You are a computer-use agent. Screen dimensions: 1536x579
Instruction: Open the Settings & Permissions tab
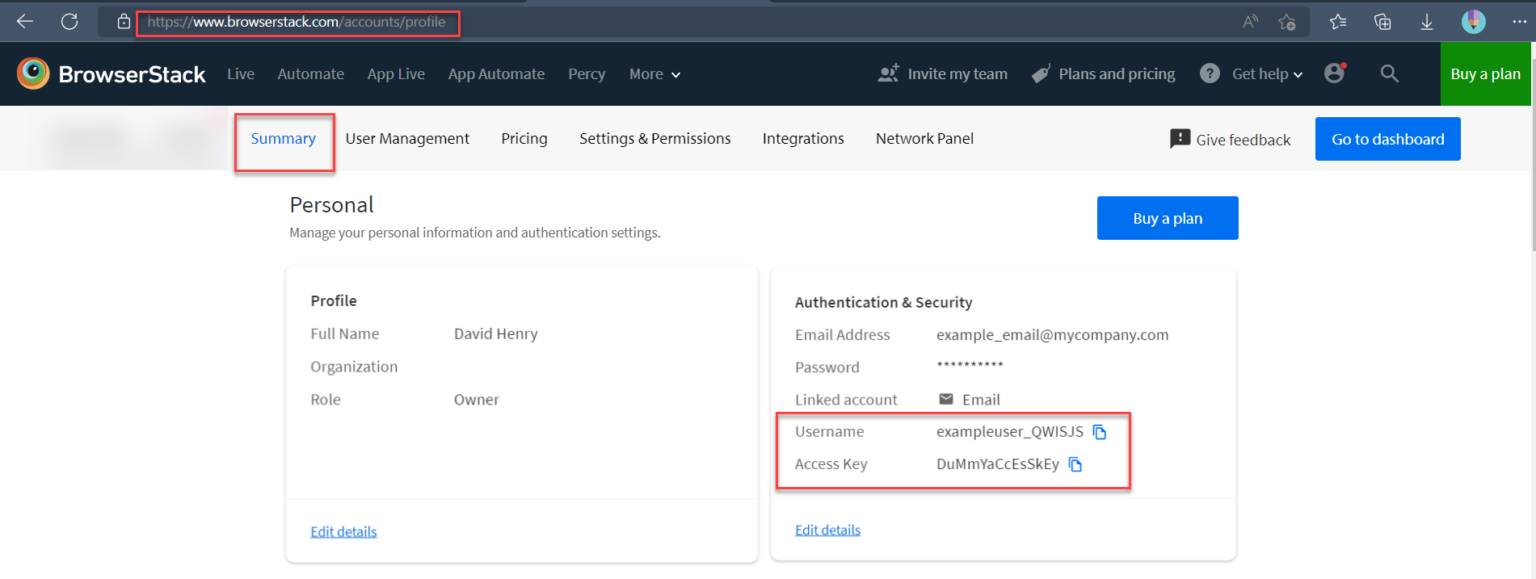654,138
